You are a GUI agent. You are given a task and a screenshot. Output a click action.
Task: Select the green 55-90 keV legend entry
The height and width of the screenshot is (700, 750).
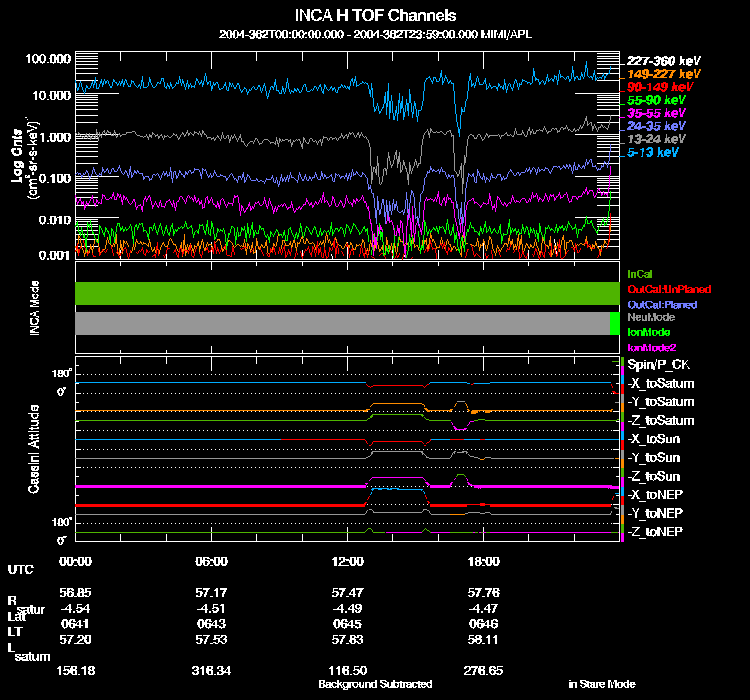tap(657, 101)
